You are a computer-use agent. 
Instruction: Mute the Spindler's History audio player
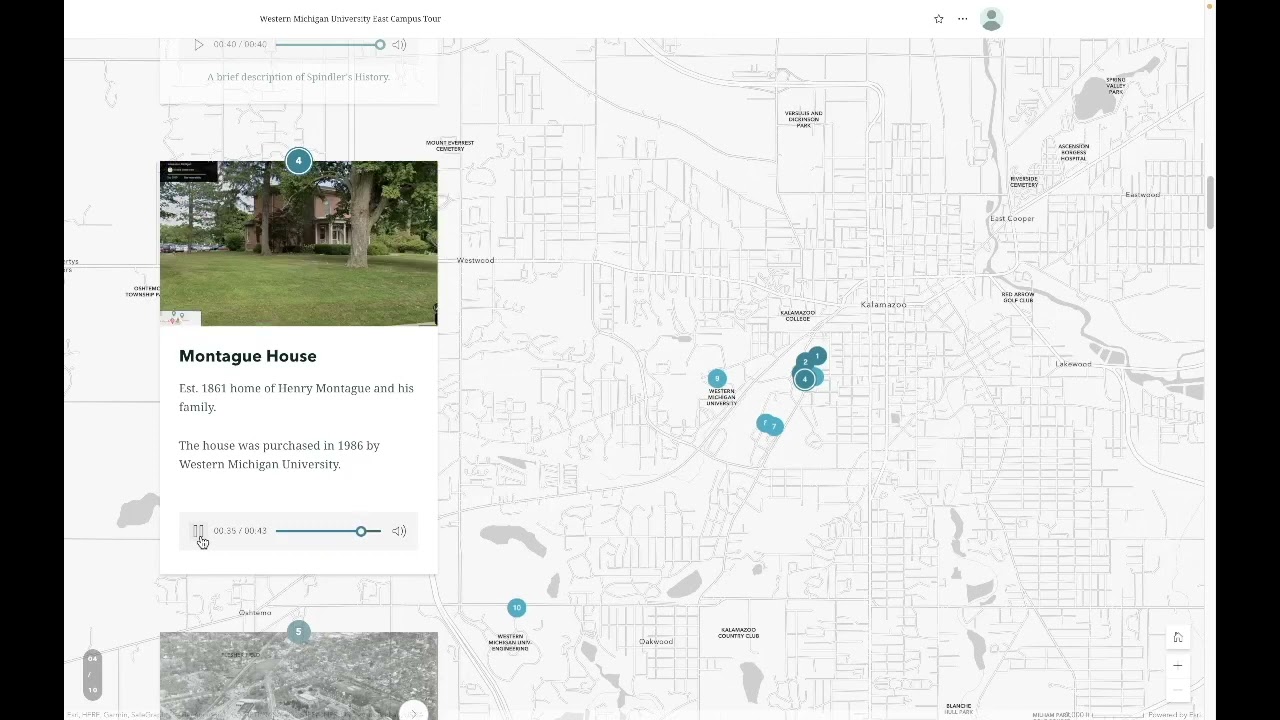pyautogui.click(x=399, y=45)
